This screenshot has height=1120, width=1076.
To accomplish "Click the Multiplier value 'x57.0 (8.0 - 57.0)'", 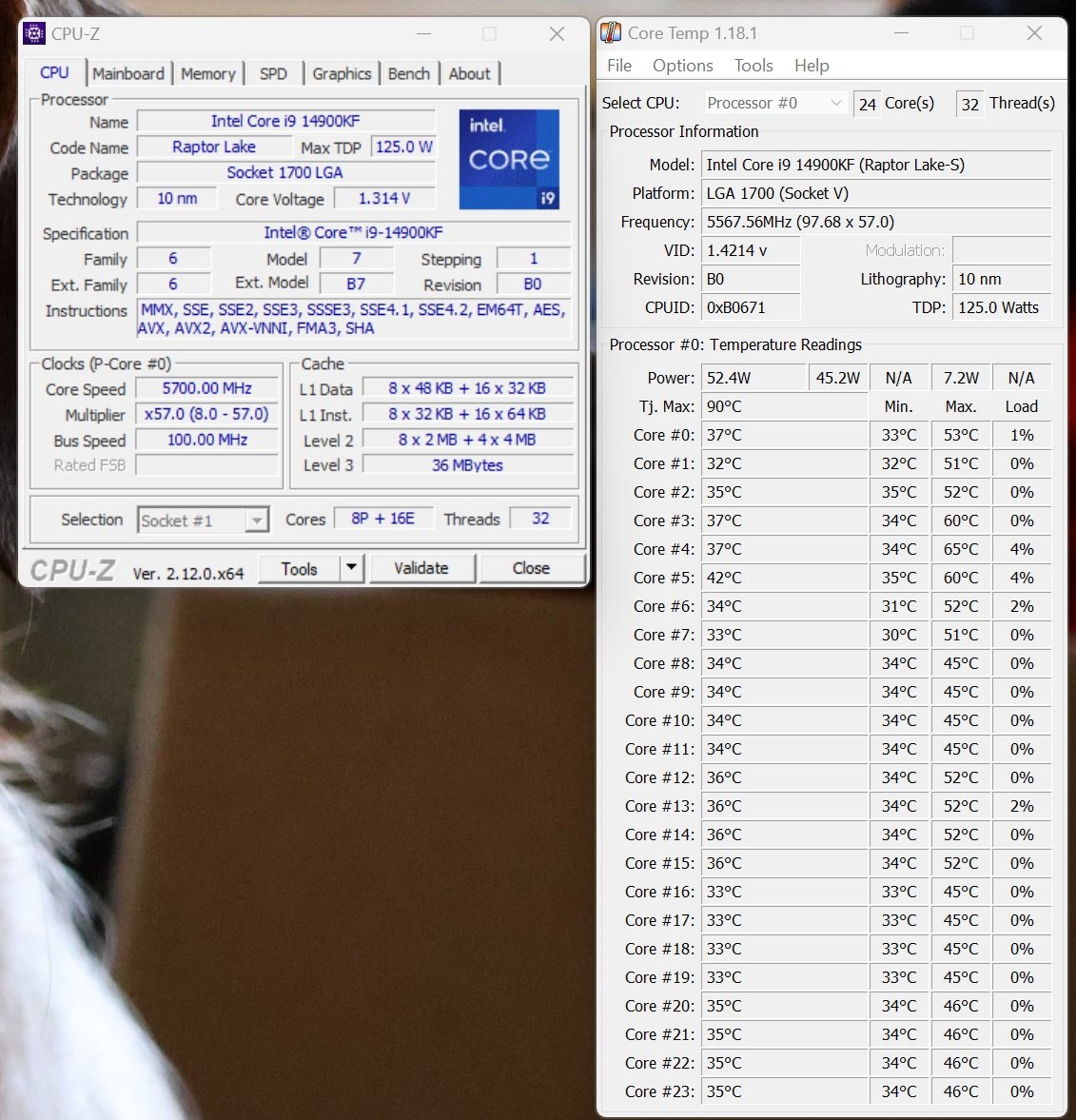I will tap(207, 414).
